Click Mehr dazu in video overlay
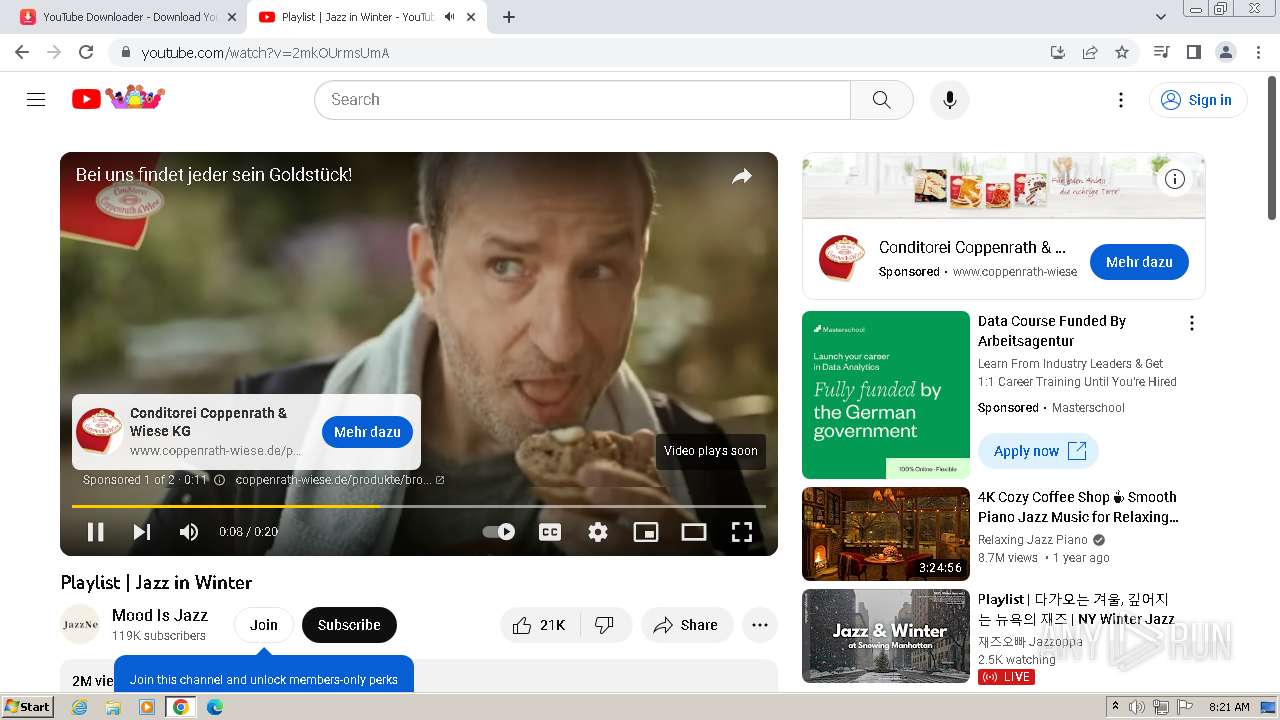Viewport: 1280px width, 720px height. click(367, 432)
